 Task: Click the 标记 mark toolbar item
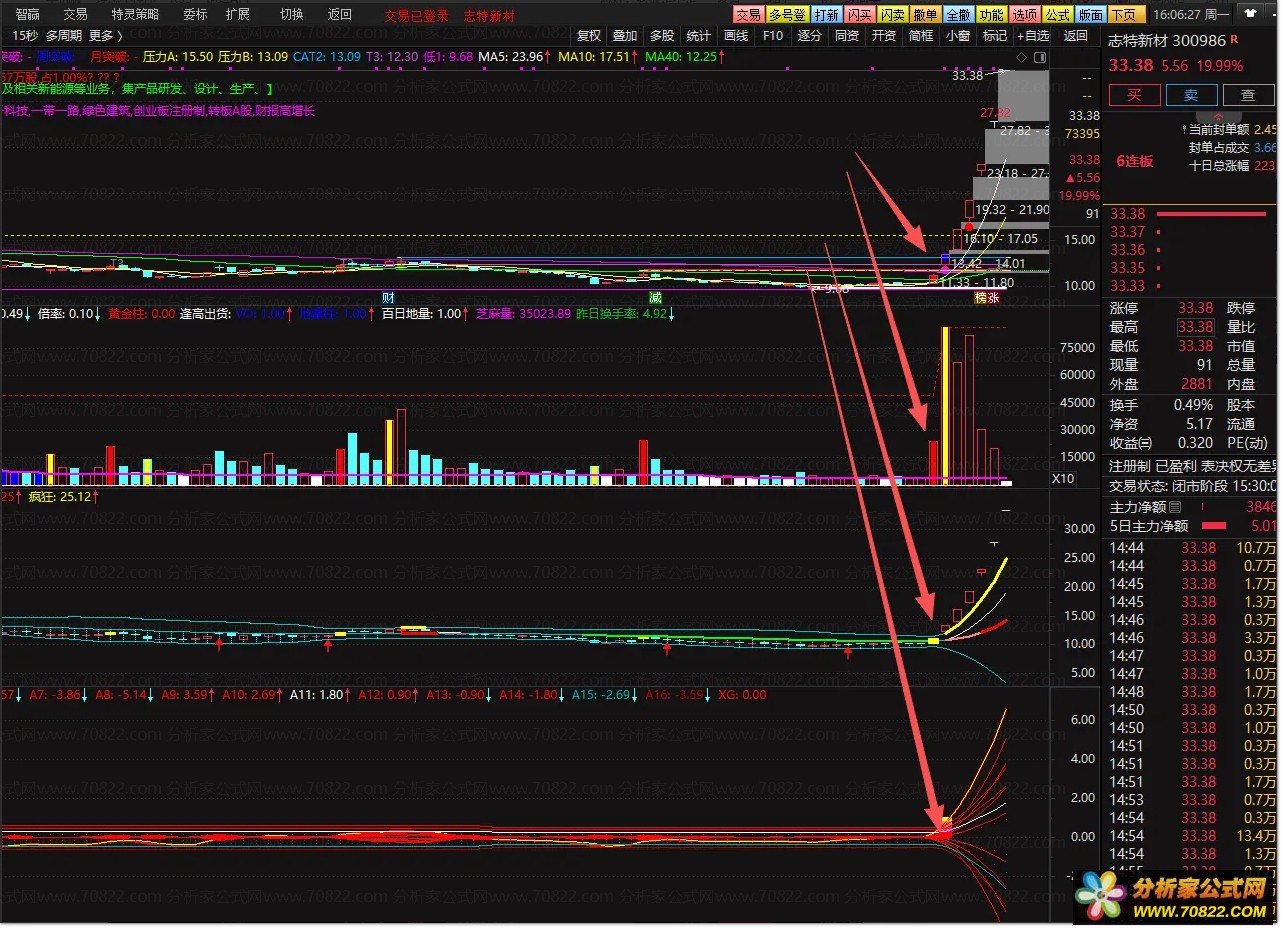click(995, 36)
